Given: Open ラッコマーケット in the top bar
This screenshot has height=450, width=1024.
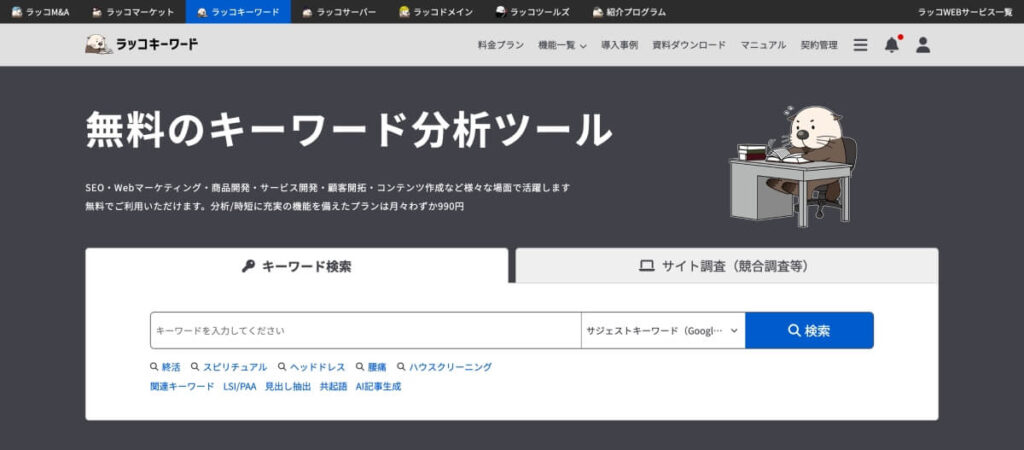Looking at the screenshot, I should click(133, 12).
